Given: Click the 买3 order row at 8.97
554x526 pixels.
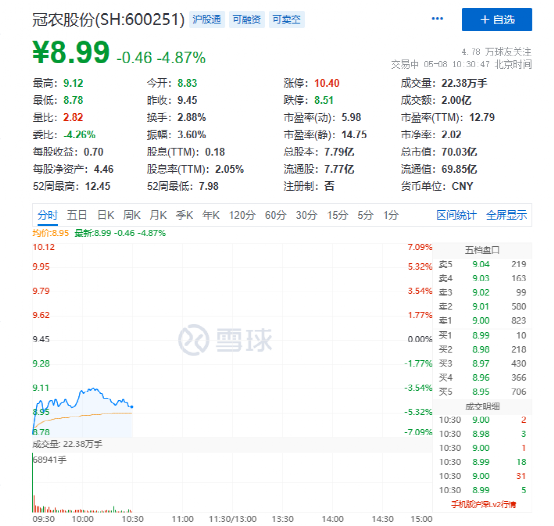Looking at the screenshot, I should pyautogui.click(x=482, y=364).
